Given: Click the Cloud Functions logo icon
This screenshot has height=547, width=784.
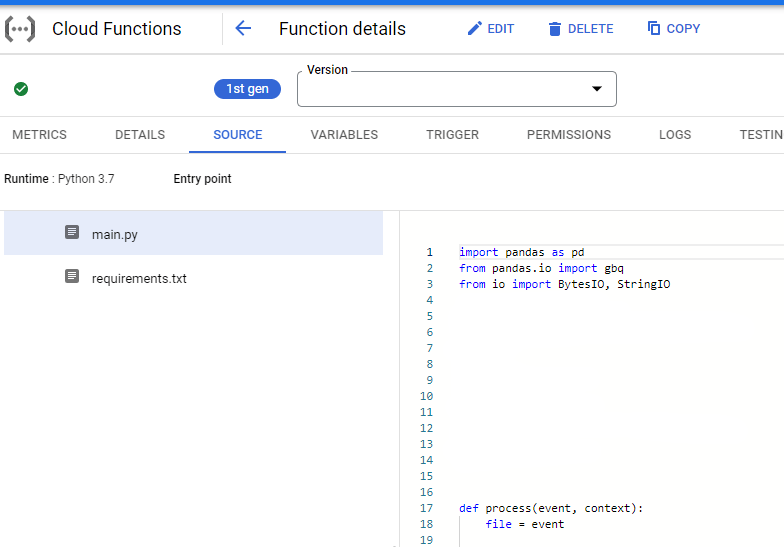Looking at the screenshot, I should click(20, 29).
